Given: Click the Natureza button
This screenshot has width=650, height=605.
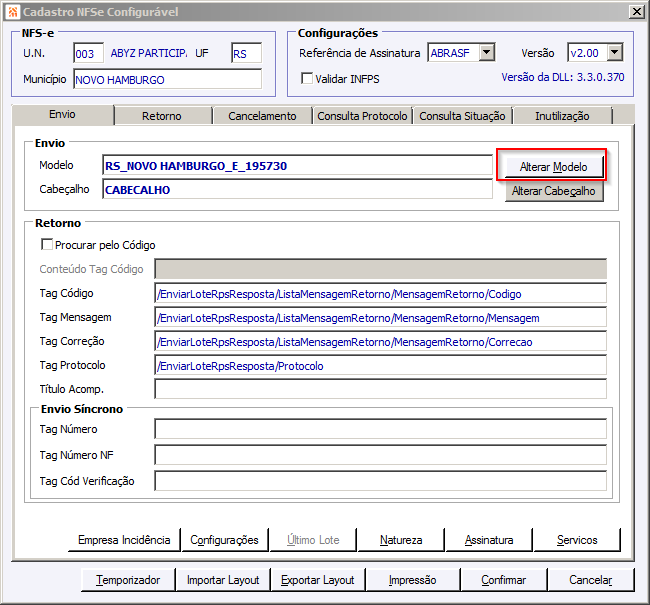Looking at the screenshot, I should [401, 540].
